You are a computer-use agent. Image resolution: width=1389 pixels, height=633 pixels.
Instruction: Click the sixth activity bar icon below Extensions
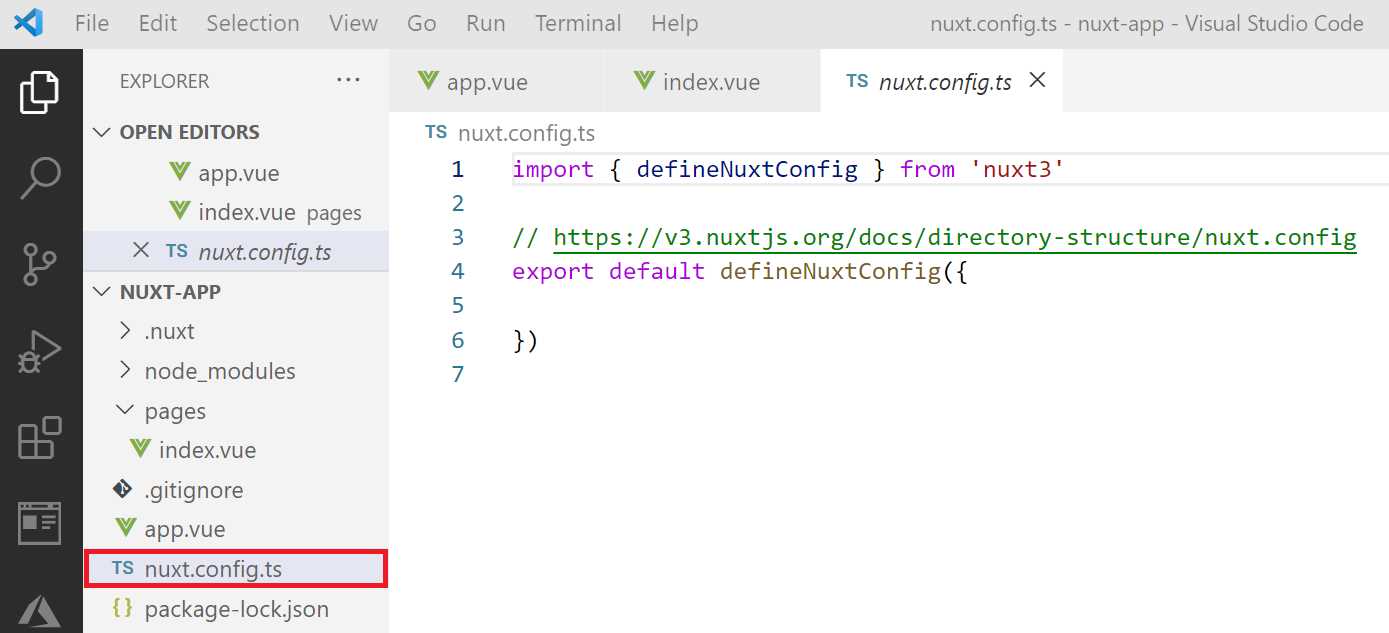tap(42, 522)
